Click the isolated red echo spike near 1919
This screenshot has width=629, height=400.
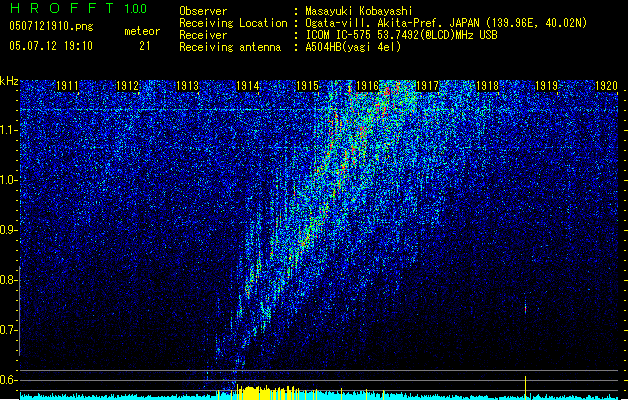coord(526,309)
